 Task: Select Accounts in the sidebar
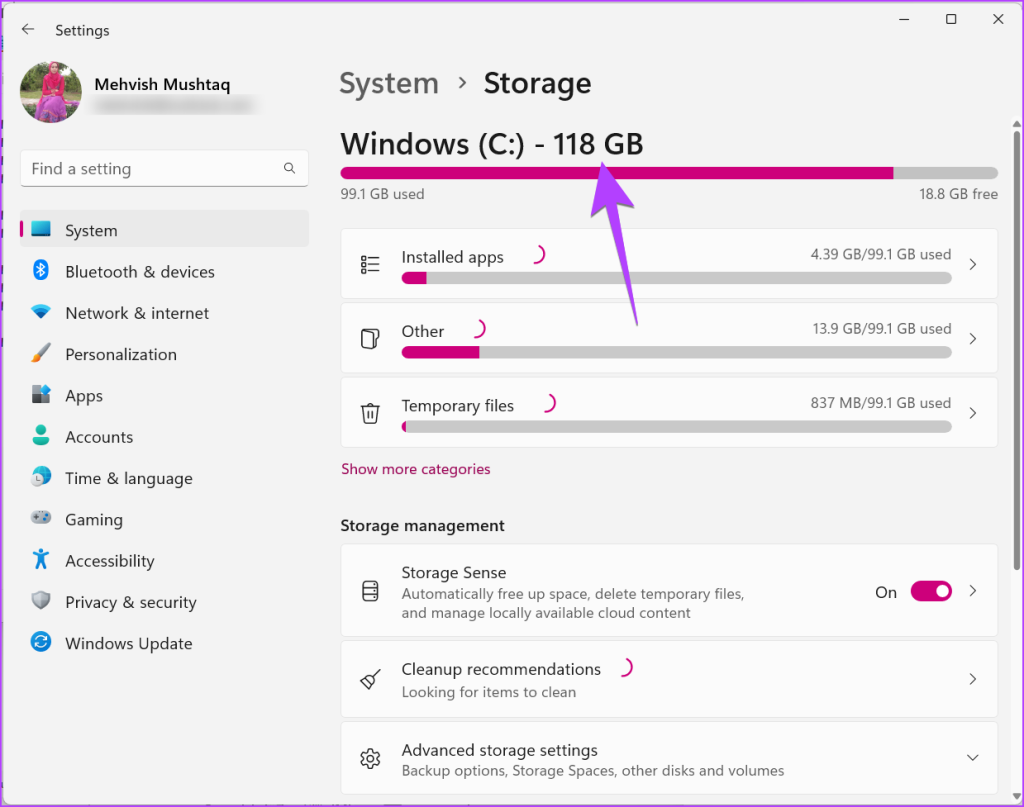tap(99, 437)
